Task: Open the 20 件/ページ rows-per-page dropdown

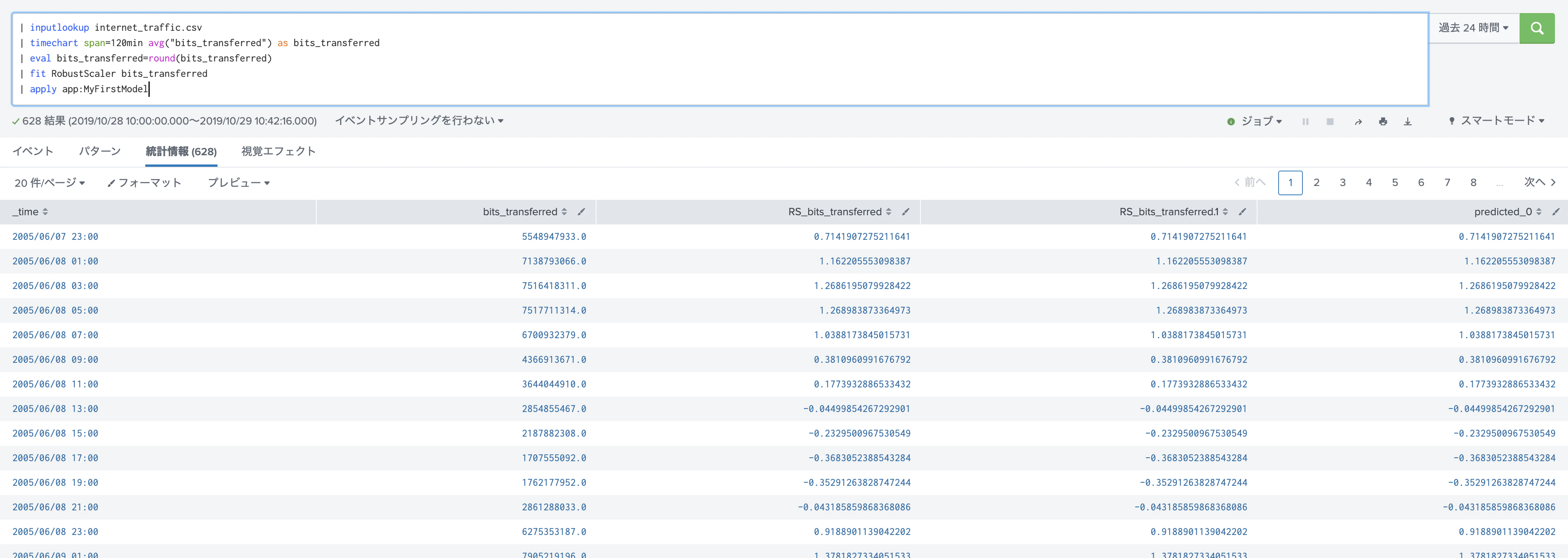Action: 50,183
